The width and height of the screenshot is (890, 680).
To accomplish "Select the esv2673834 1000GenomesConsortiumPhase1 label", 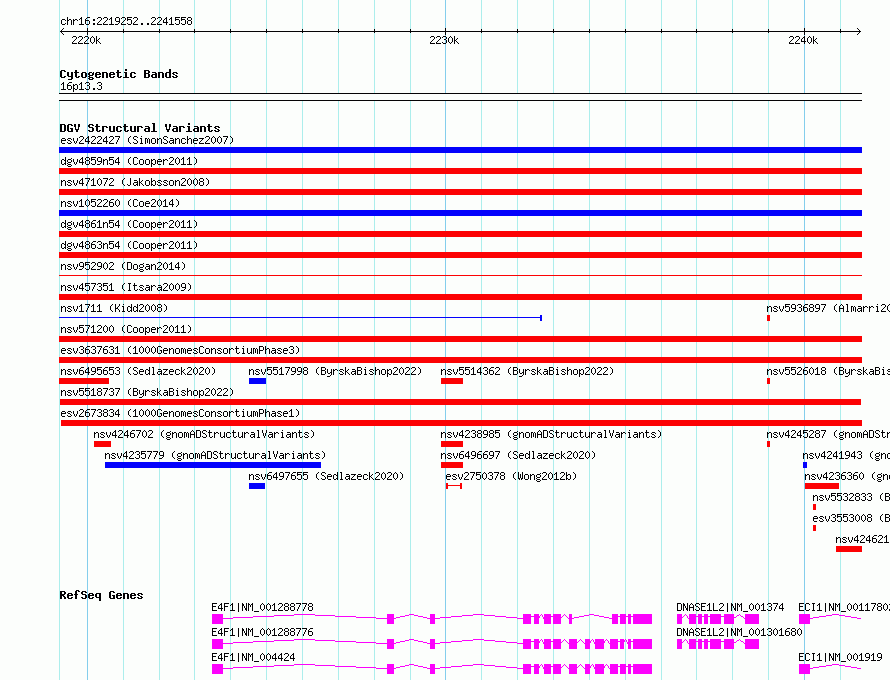I will tap(180, 413).
